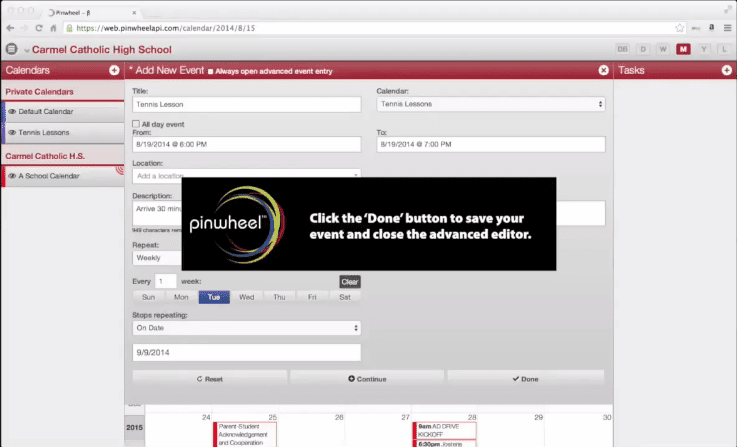The height and width of the screenshot is (447, 737).
Task: Add a new calendar with plus icon
Action: pos(114,70)
